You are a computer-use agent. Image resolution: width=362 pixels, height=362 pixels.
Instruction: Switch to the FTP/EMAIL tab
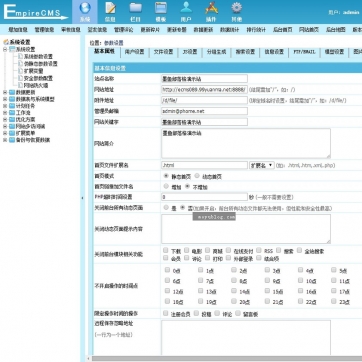click(304, 52)
